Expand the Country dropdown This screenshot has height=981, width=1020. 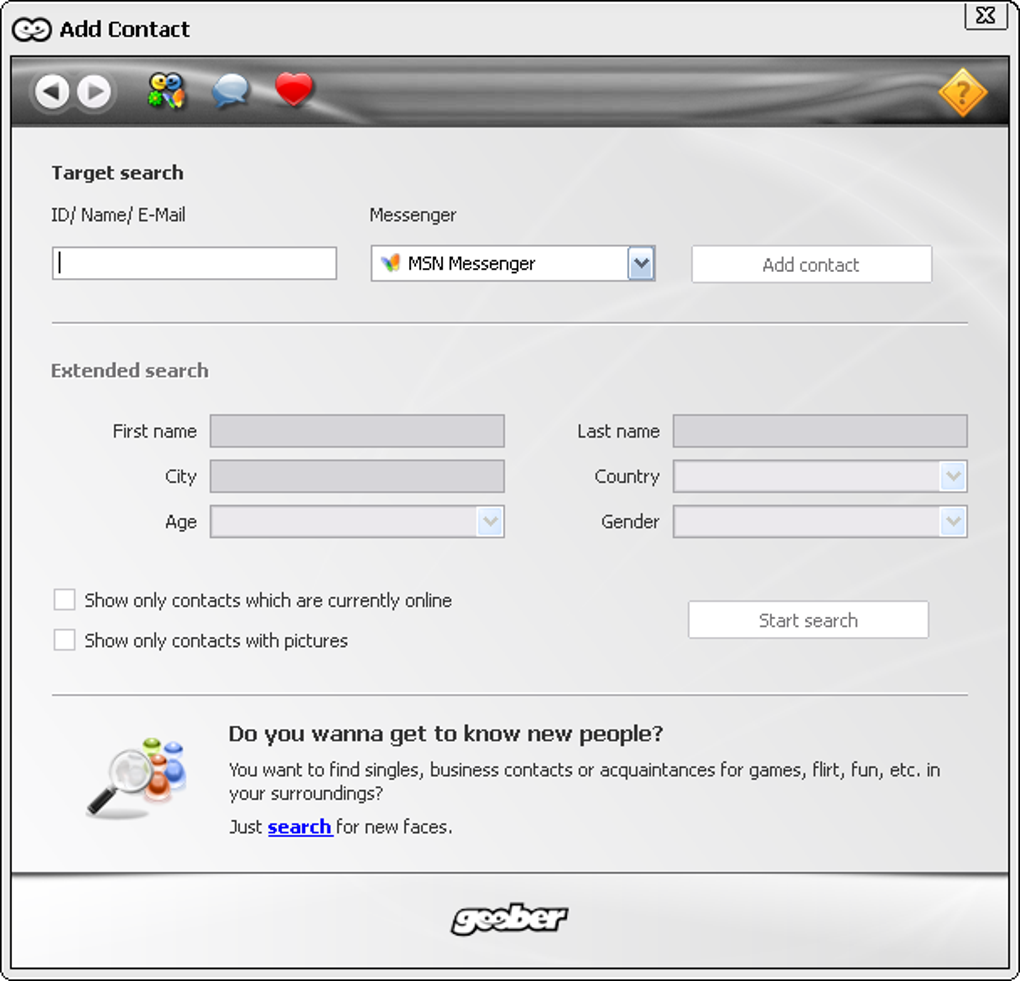[x=954, y=476]
